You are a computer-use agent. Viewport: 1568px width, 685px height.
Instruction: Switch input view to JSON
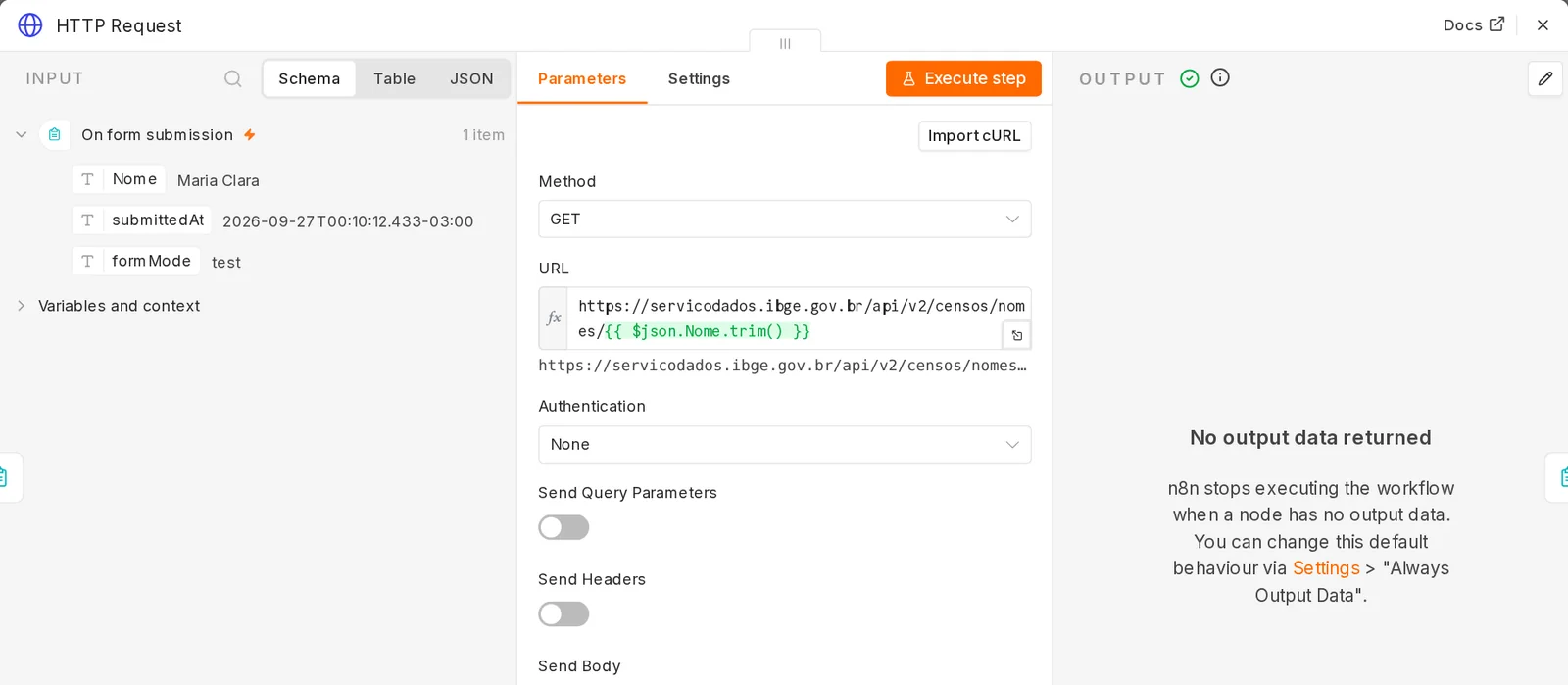[471, 78]
